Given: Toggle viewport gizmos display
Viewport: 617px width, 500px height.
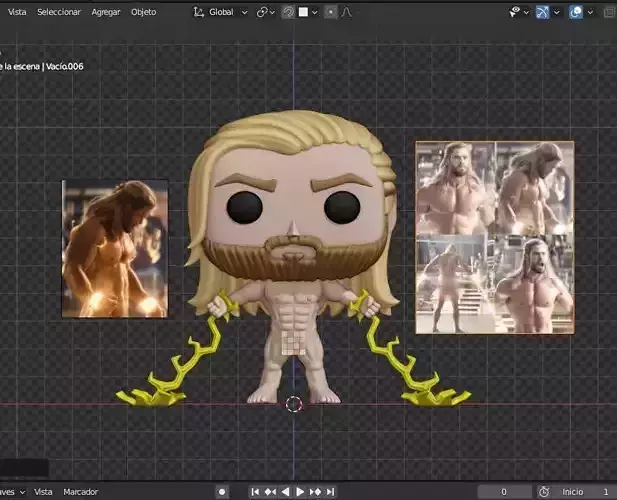Looking at the screenshot, I should pos(542,12).
